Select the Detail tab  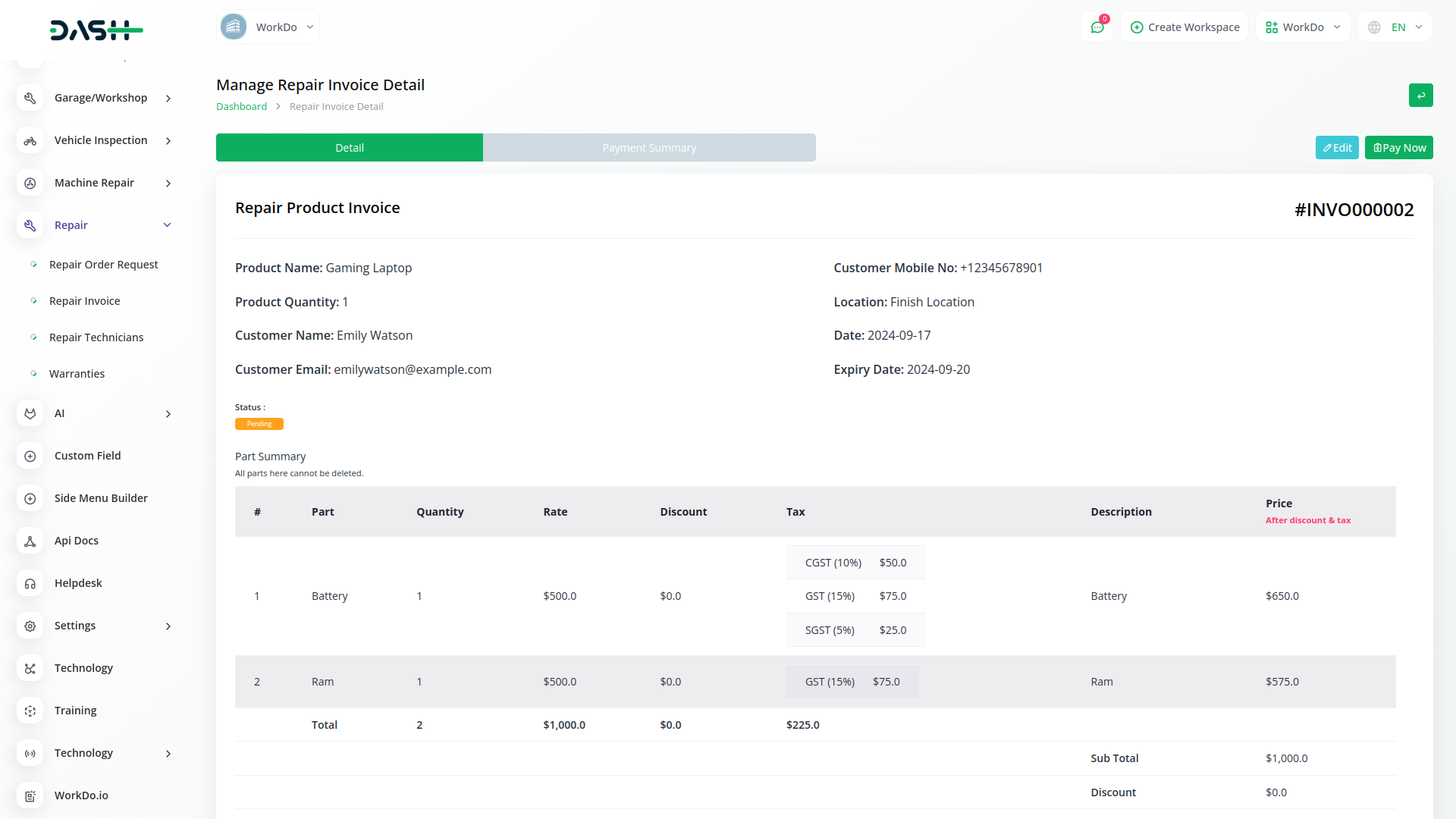pos(350,148)
